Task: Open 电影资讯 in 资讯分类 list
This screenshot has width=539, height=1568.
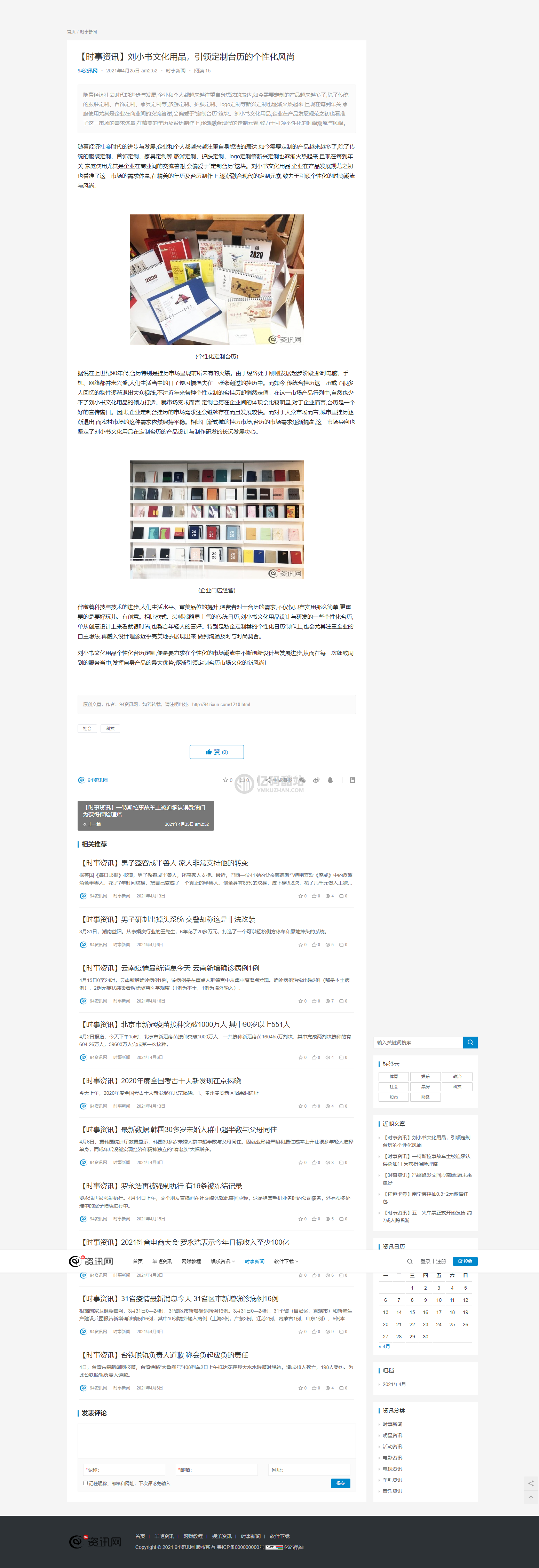Action: pos(393,1458)
